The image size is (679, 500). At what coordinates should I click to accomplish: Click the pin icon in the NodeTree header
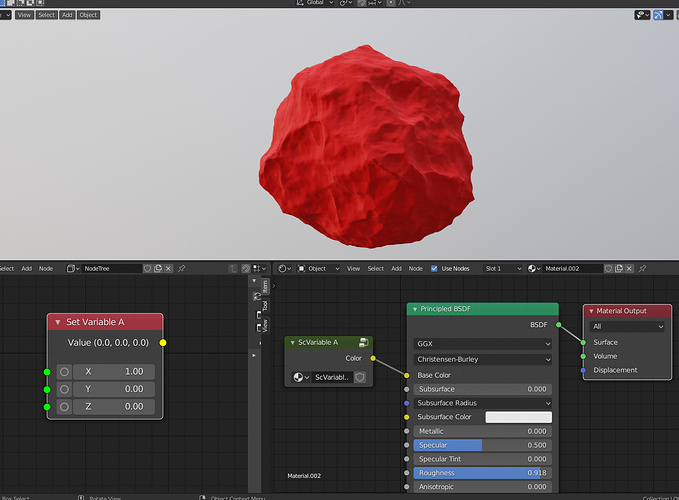(182, 268)
